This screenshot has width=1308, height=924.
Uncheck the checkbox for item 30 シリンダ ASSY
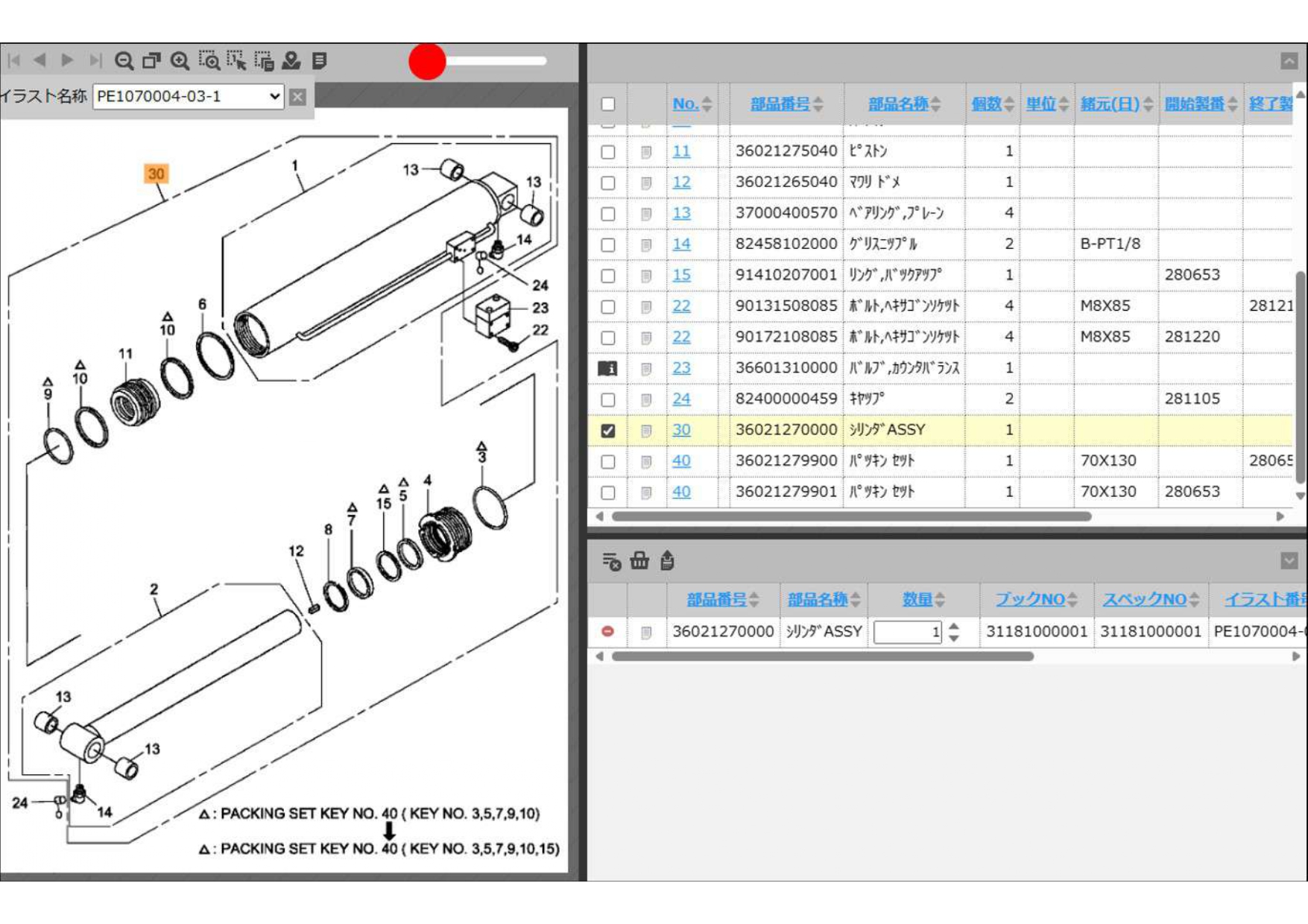608,431
